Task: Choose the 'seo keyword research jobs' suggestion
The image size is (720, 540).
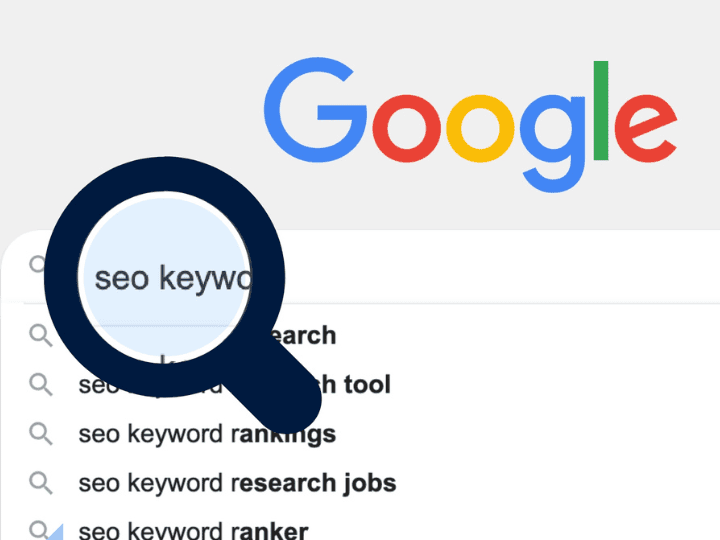Action: [x=237, y=484]
